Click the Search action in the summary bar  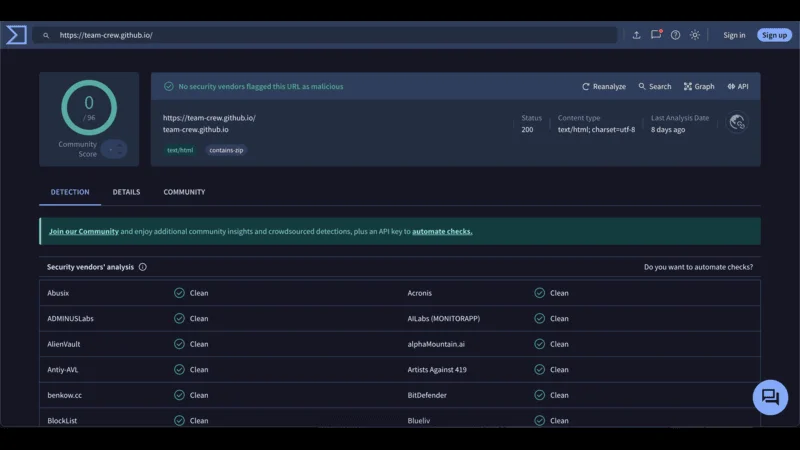(x=655, y=87)
